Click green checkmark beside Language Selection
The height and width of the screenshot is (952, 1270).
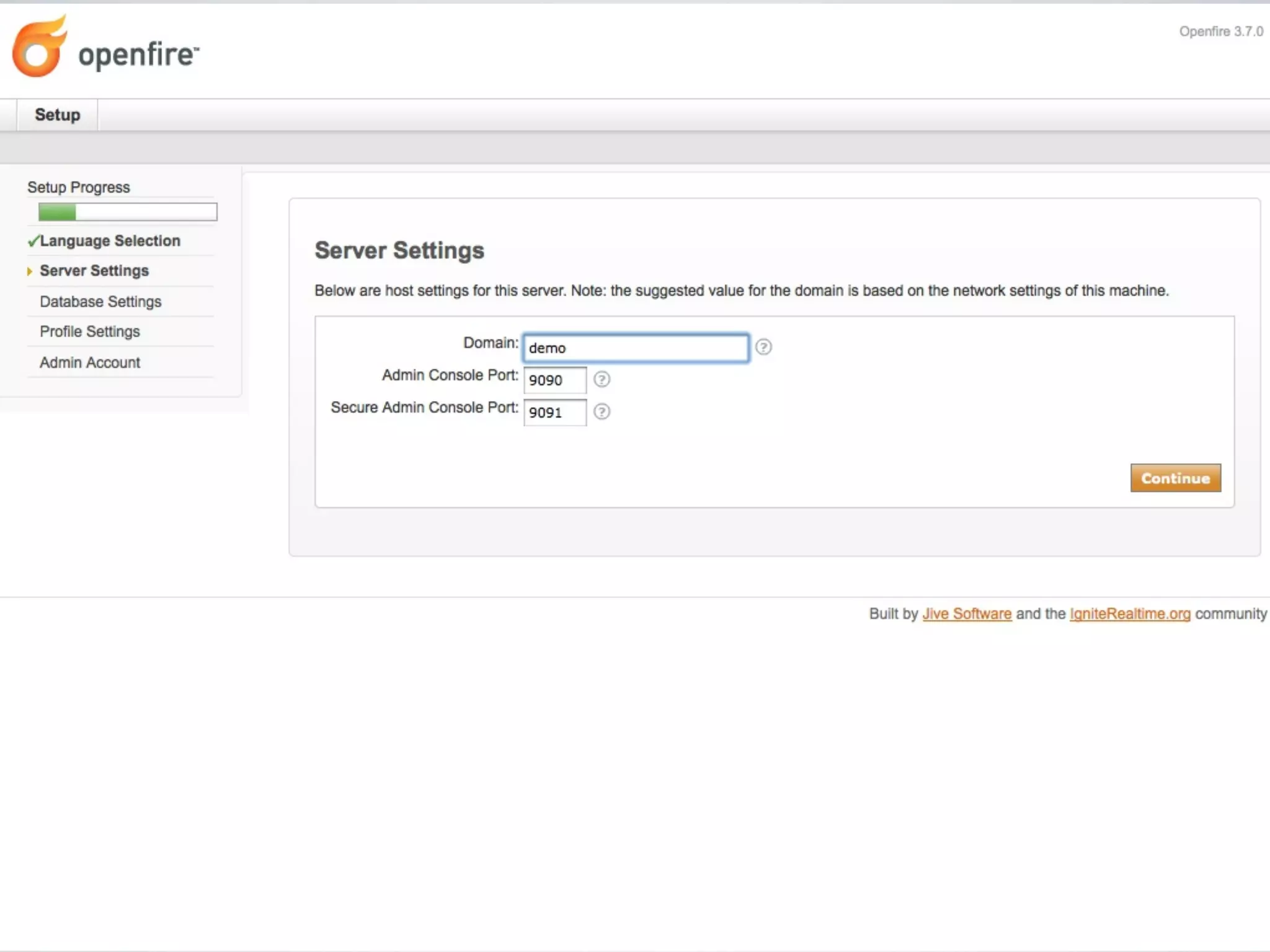tap(33, 241)
